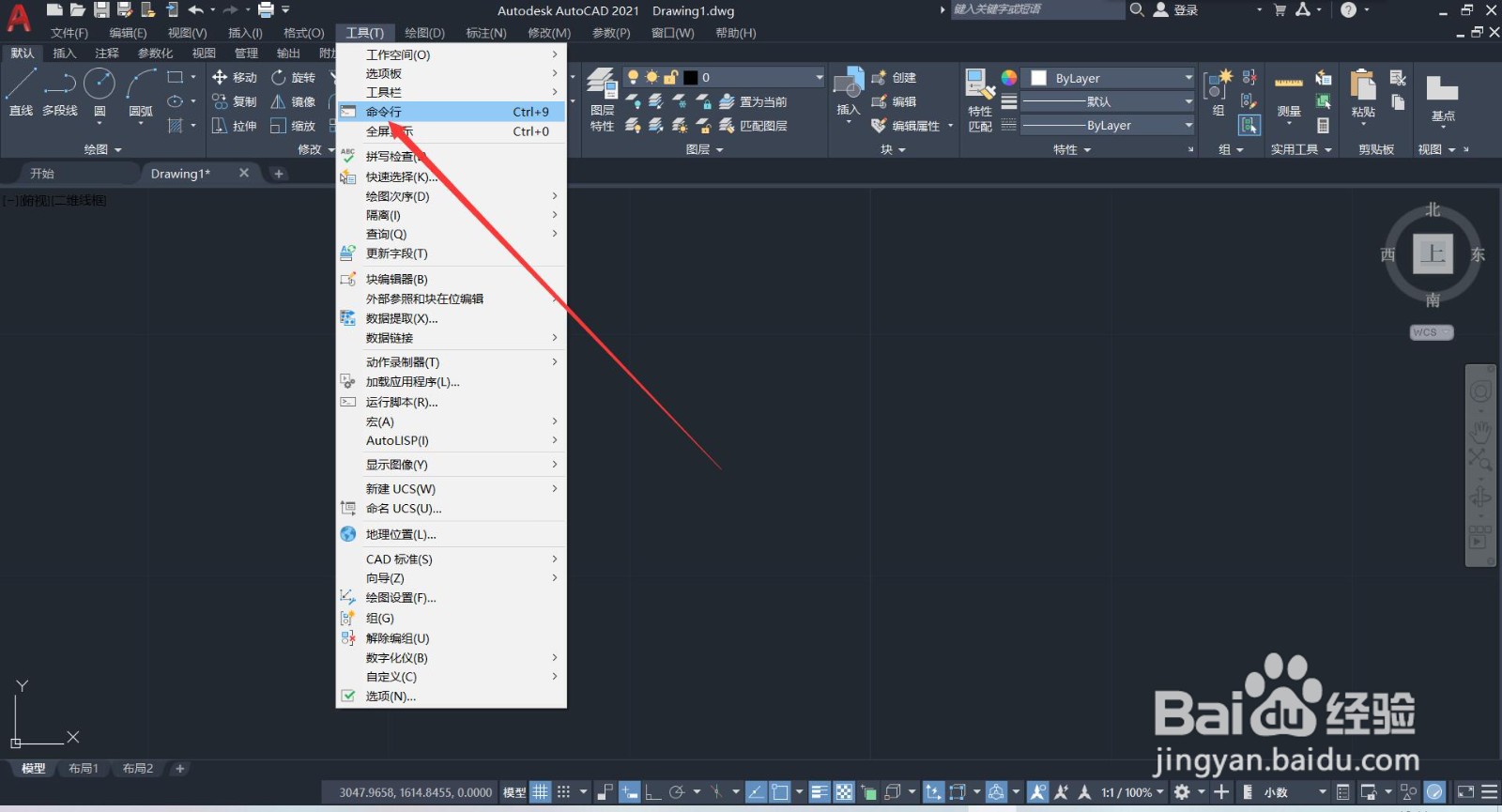Select the Circle (圆) tool
Image resolution: width=1502 pixels, height=812 pixels.
[x=100, y=94]
